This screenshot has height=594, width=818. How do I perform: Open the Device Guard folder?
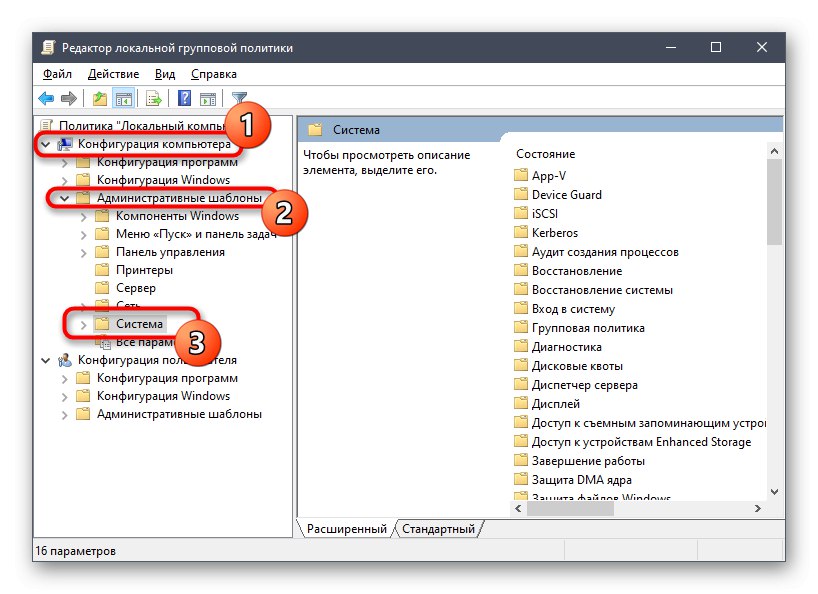[569, 194]
